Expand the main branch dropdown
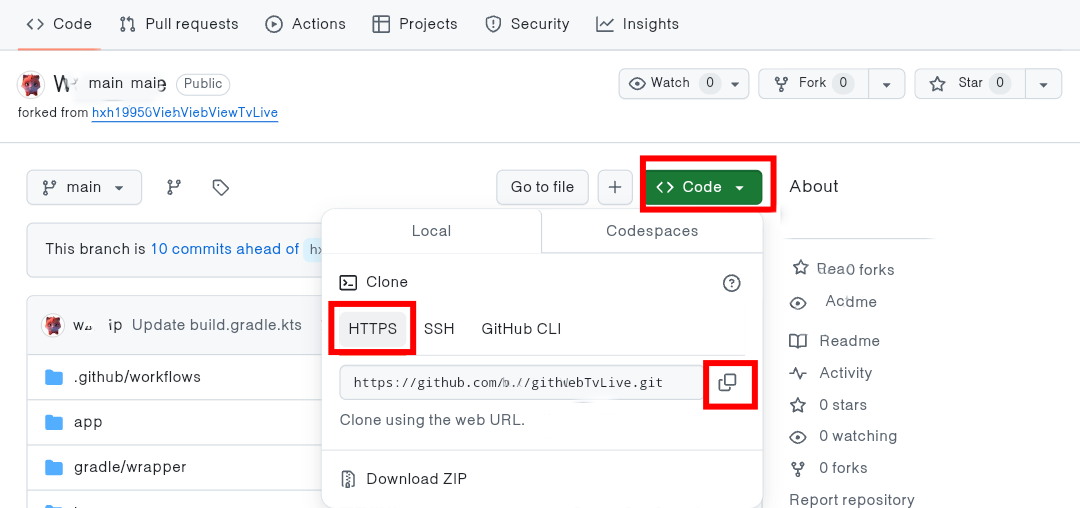This screenshot has height=508, width=1080. coord(84,187)
